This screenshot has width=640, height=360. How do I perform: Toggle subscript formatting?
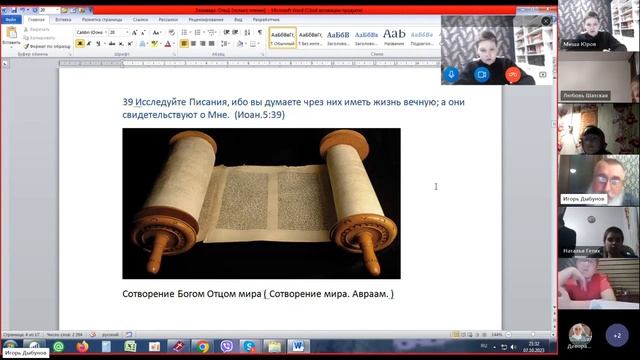[121, 43]
